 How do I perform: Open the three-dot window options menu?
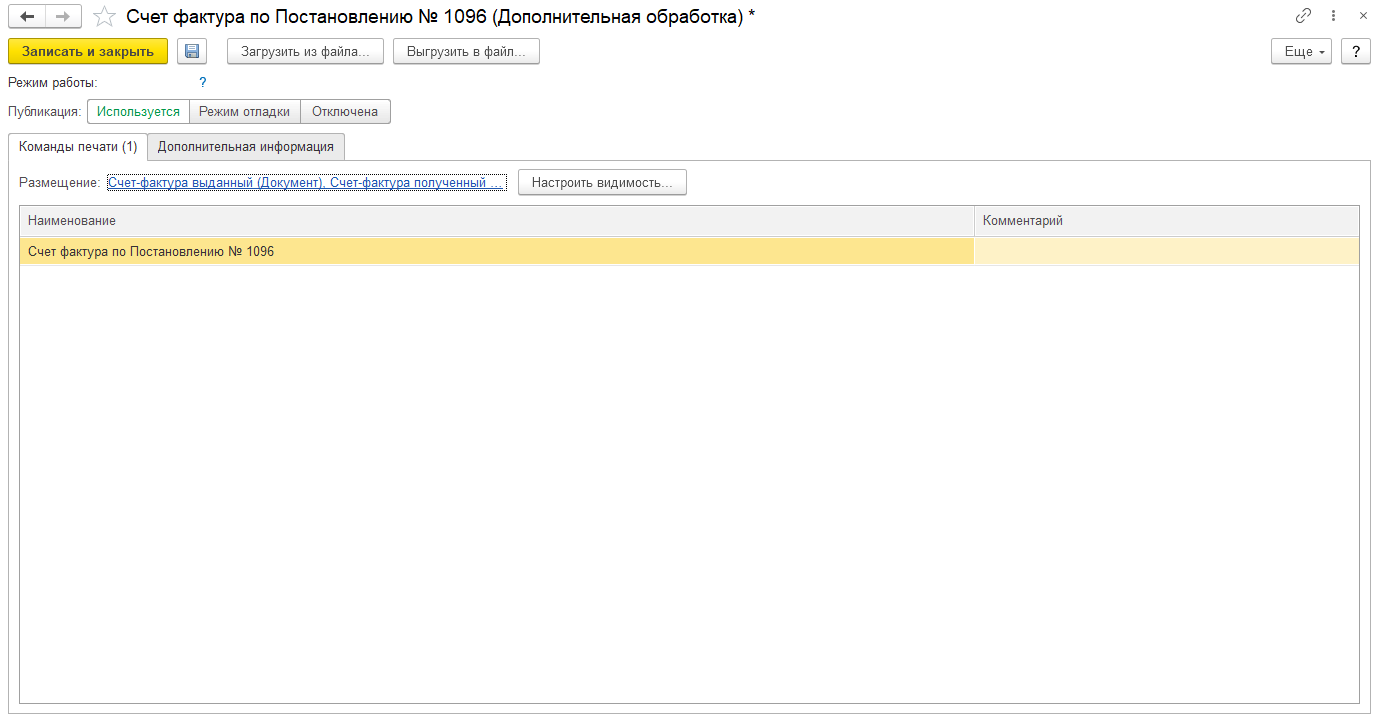(1333, 16)
